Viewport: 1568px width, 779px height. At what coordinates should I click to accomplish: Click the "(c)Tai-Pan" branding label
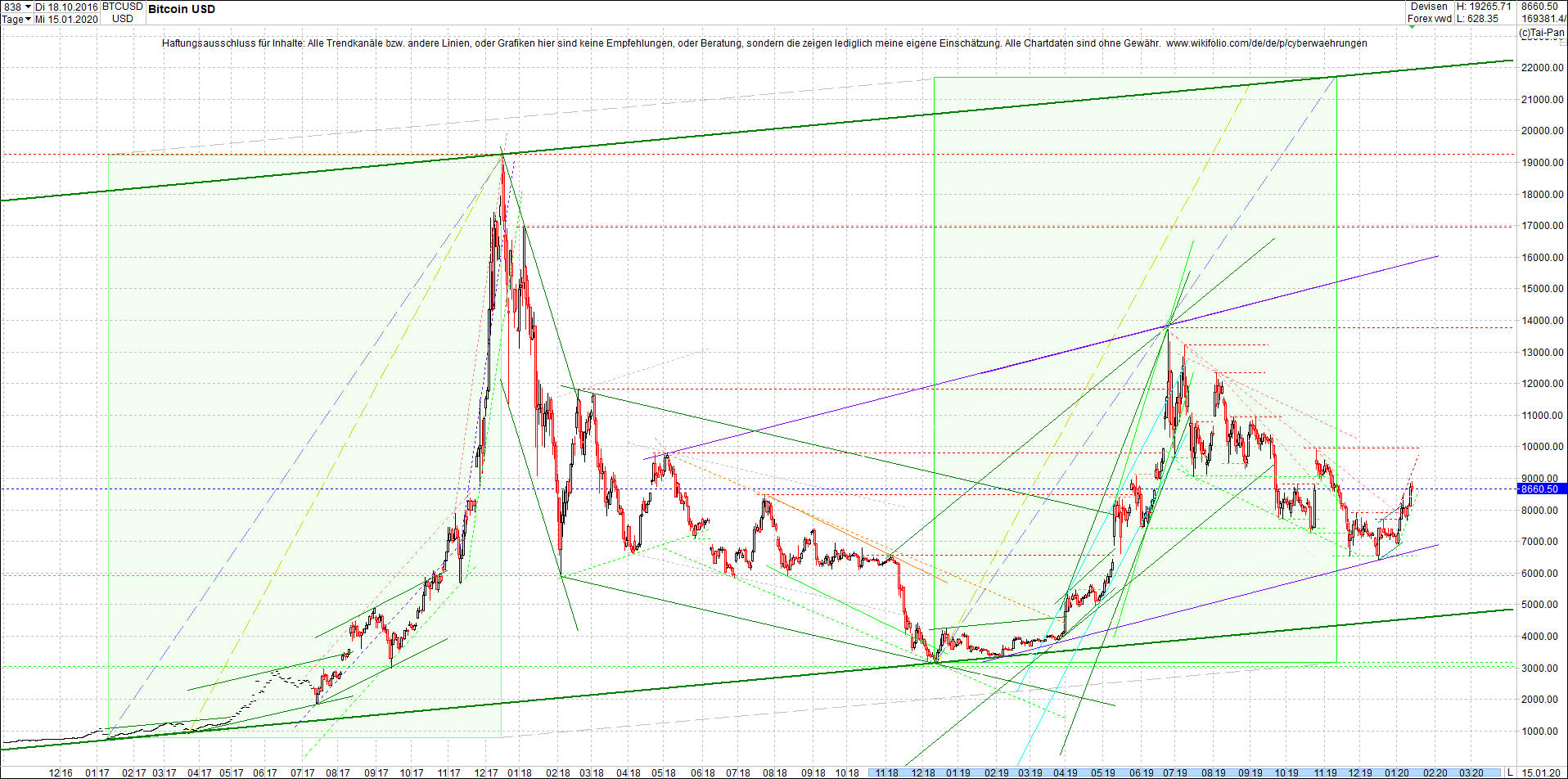point(1543,30)
